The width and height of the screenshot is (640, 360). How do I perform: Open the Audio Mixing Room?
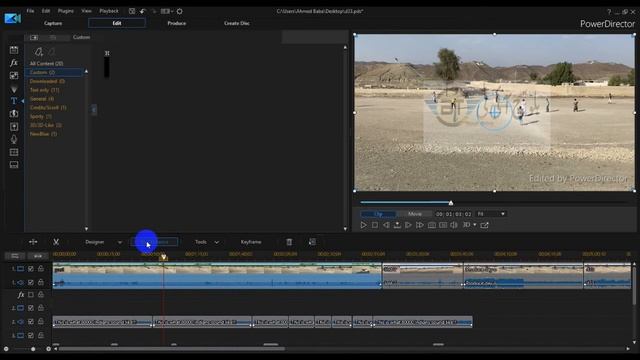(14, 127)
